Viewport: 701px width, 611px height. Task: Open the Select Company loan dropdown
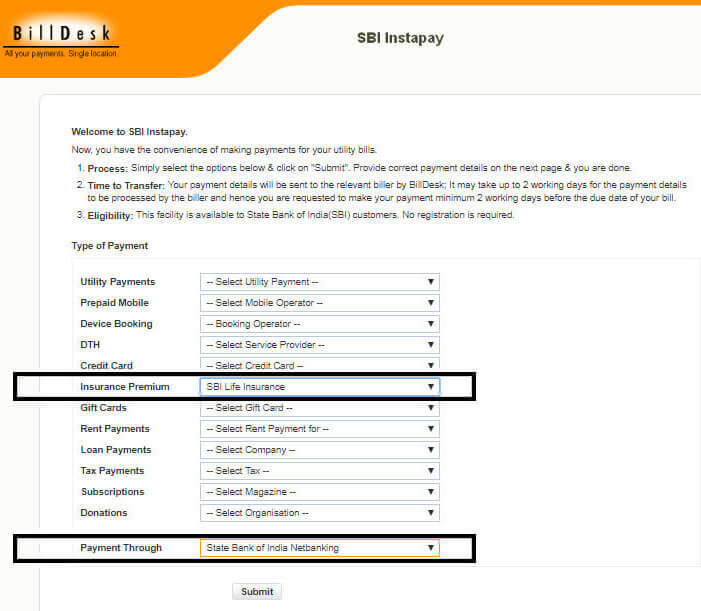320,450
